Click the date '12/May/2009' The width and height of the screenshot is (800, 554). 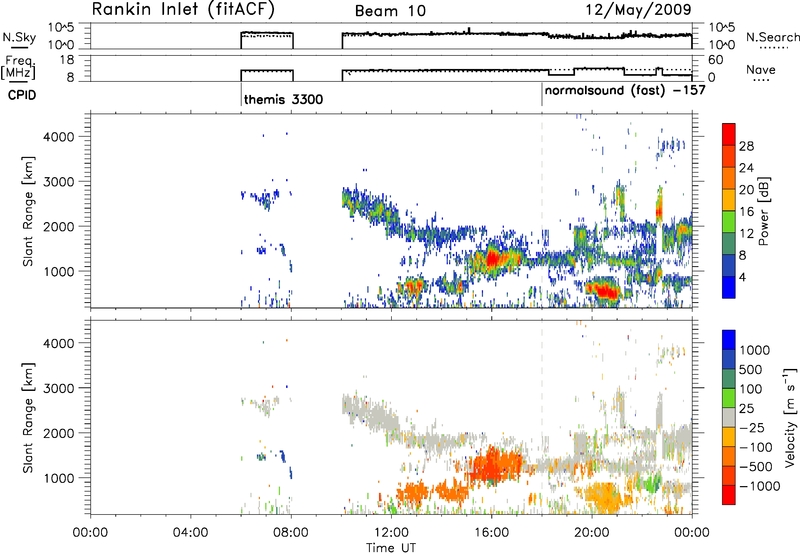pyautogui.click(x=639, y=9)
